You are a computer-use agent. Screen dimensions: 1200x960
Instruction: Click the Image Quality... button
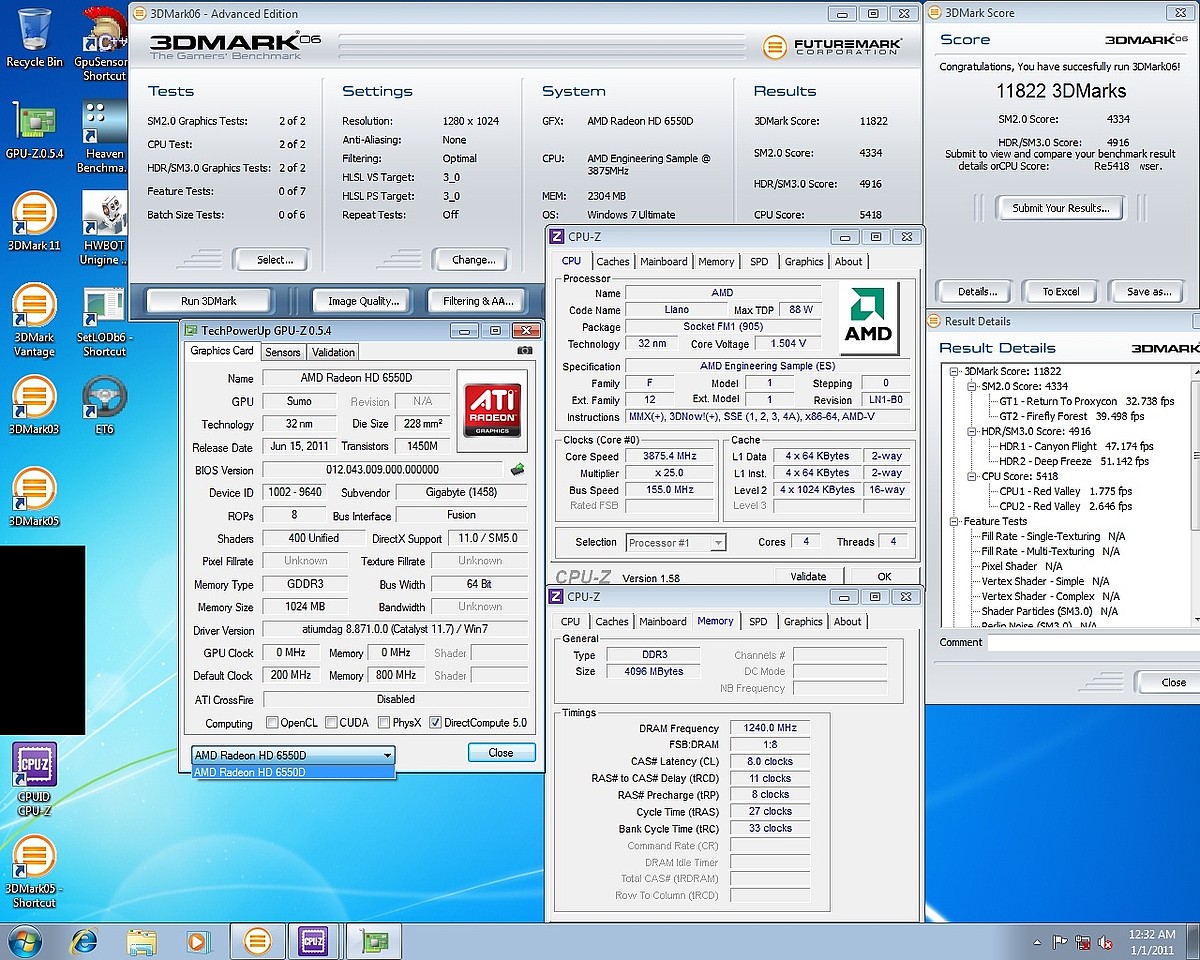point(364,300)
